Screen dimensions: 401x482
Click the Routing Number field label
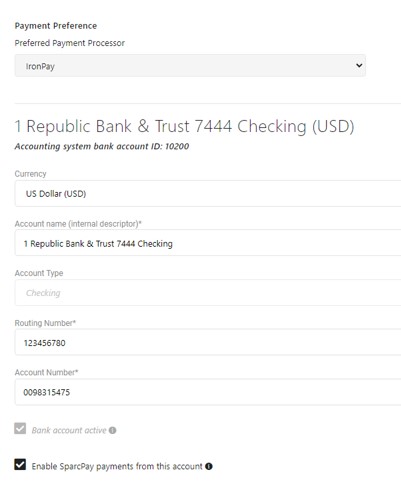click(x=45, y=323)
